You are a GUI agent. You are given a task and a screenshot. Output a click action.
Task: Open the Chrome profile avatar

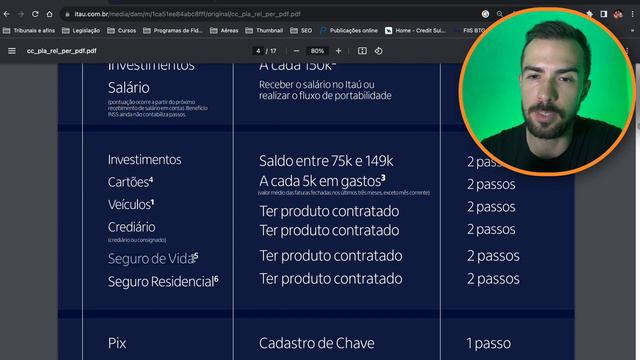tap(618, 14)
